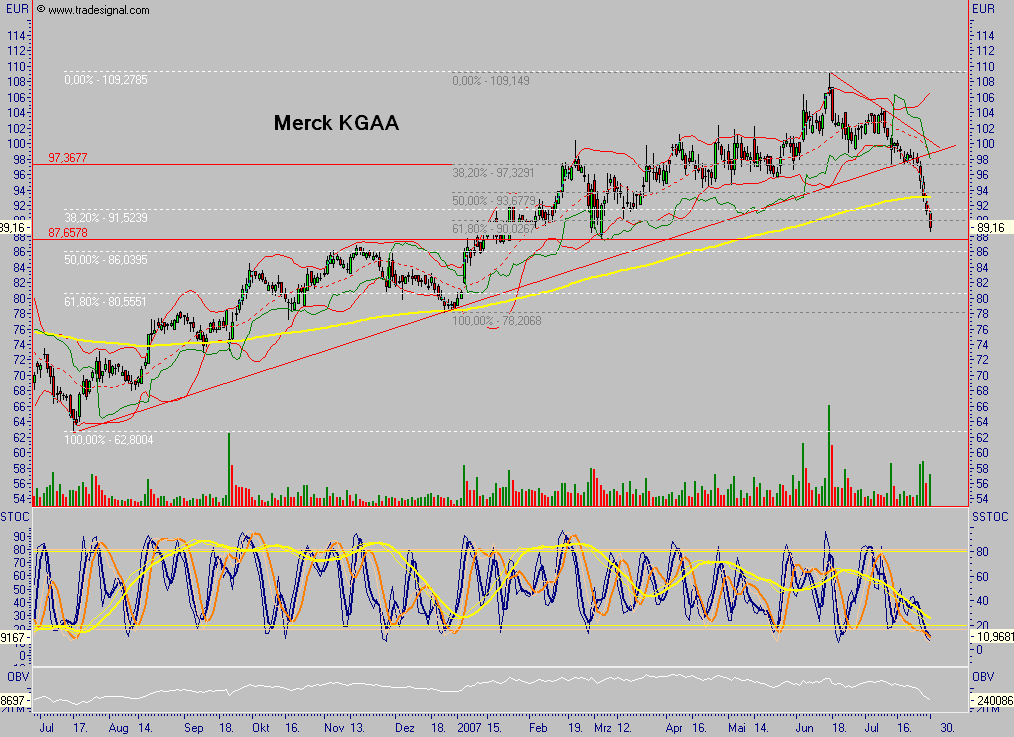Click the 100,00% - 62,8004 Fibonacci label
Screen dimensions: 1014x737
[109, 440]
